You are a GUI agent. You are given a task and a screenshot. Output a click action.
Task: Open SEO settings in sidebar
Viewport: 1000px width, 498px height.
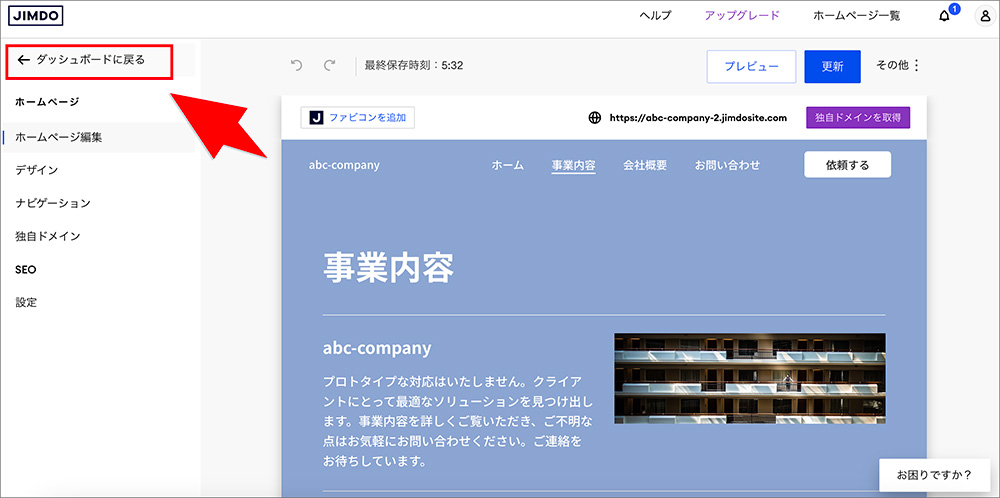(26, 270)
